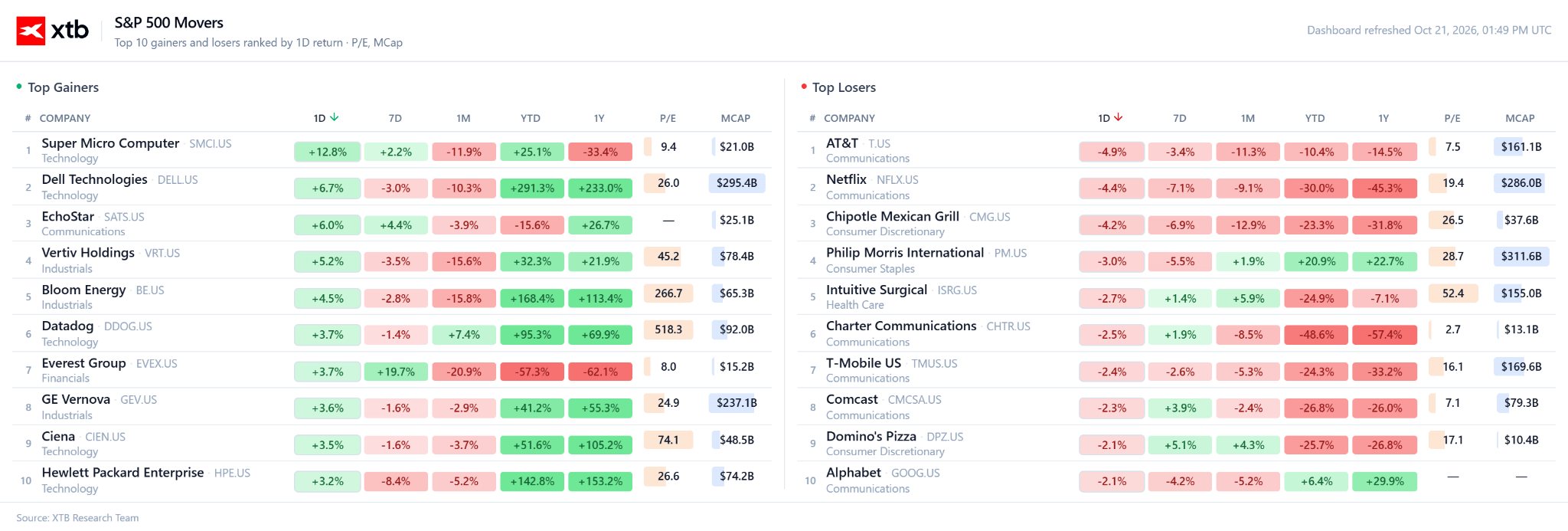This screenshot has height=531, width=1568.
Task: Click the Top Gainers 1D sort arrow
Action: point(335,118)
